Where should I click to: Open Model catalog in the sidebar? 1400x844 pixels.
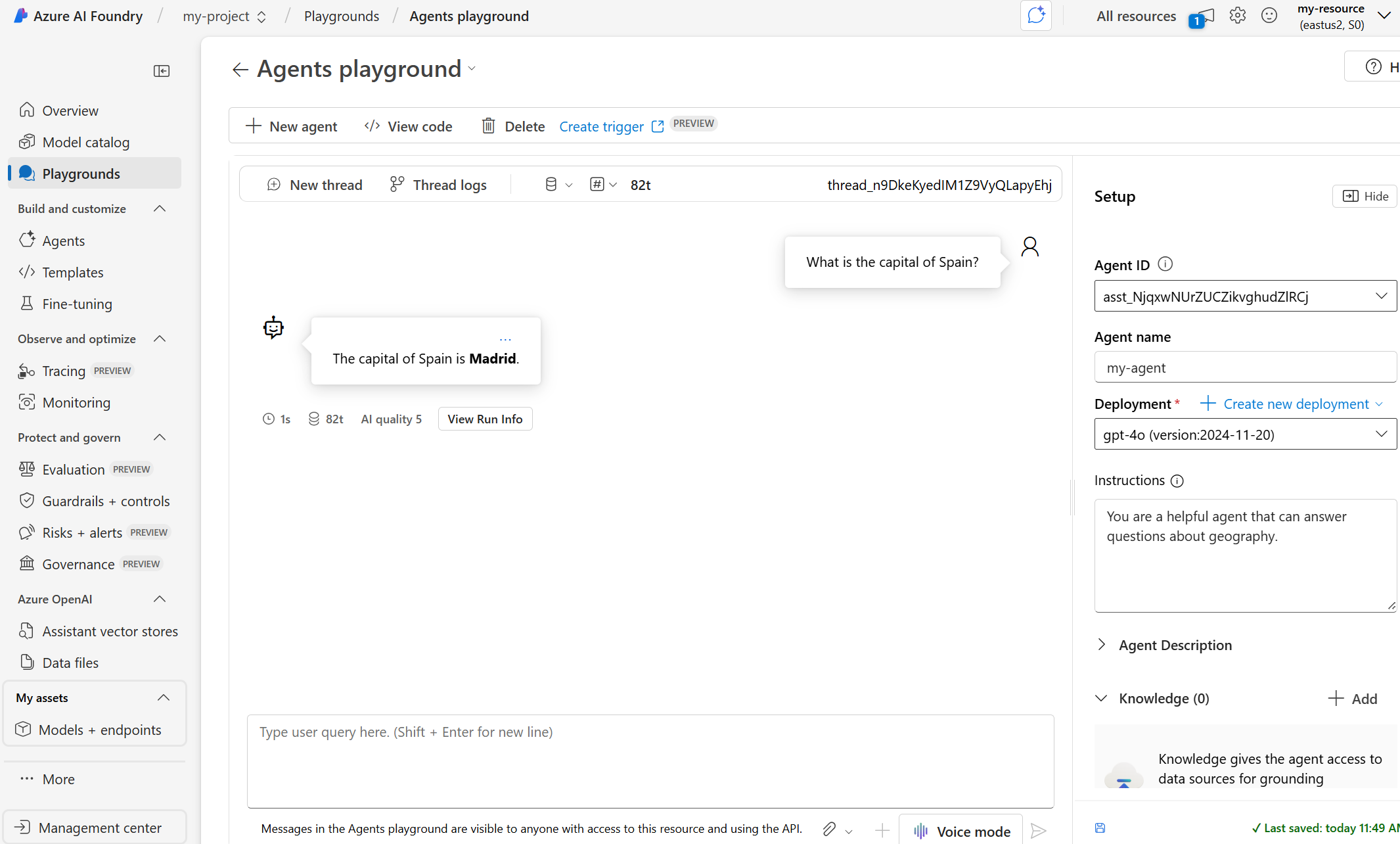coord(85,142)
